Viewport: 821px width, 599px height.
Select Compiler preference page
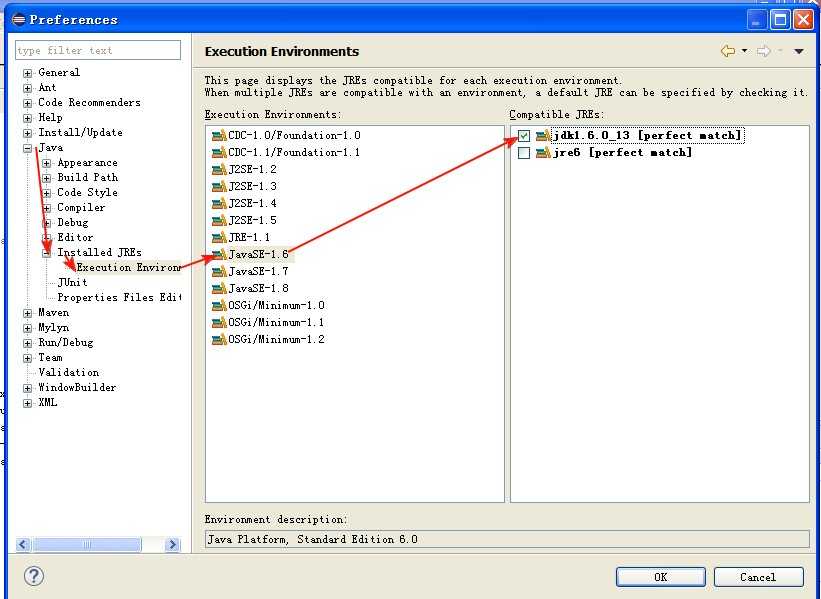click(81, 207)
